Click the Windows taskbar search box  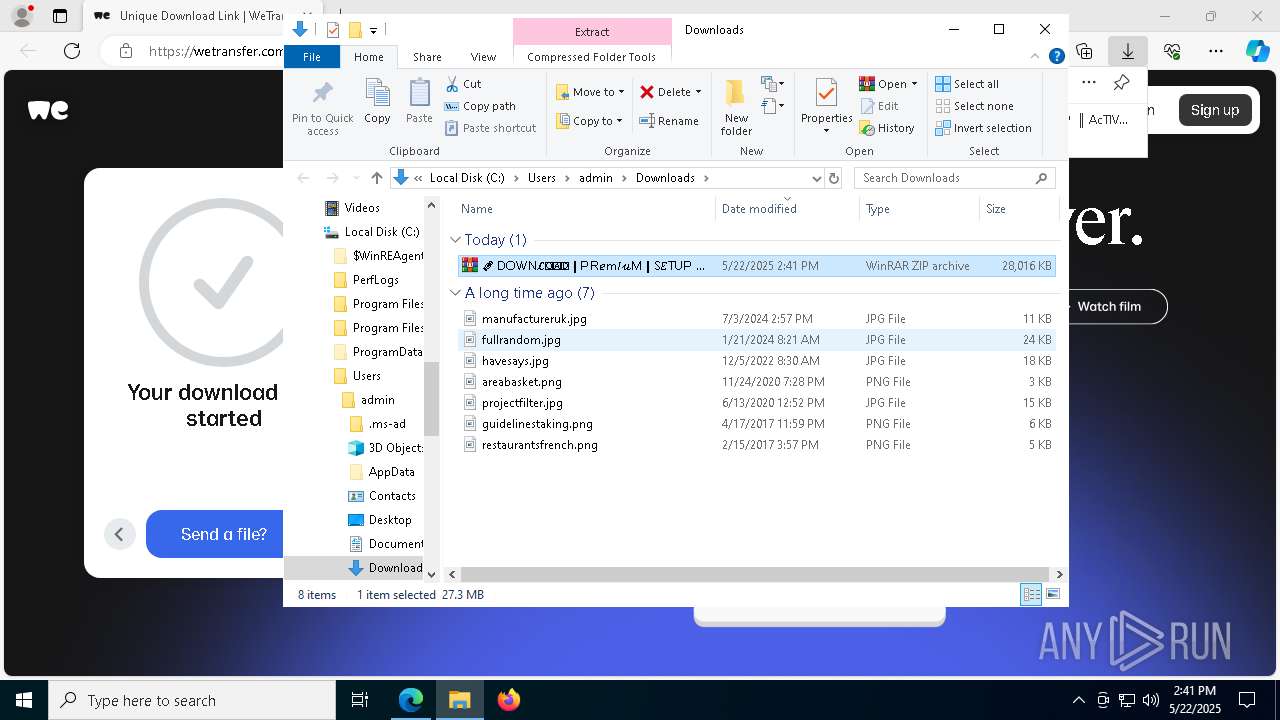192,700
